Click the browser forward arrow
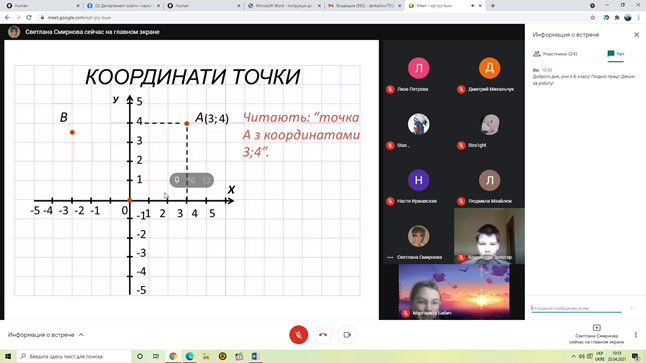This screenshot has width=646, height=363. click(x=18, y=17)
